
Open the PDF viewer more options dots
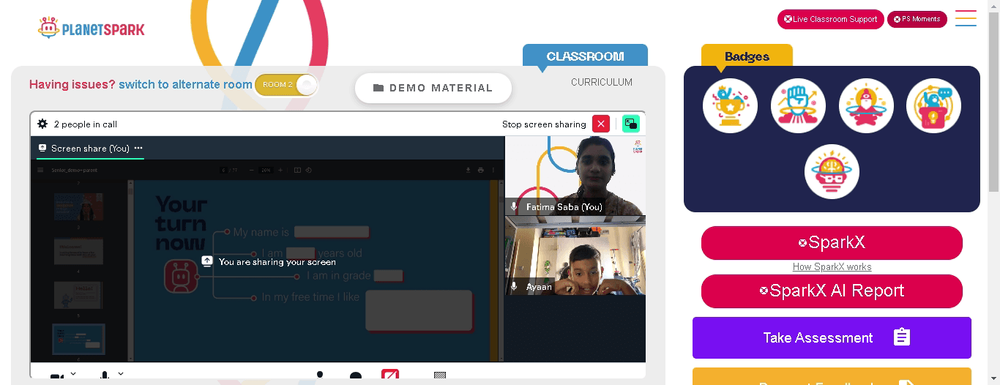pyautogui.click(x=493, y=170)
